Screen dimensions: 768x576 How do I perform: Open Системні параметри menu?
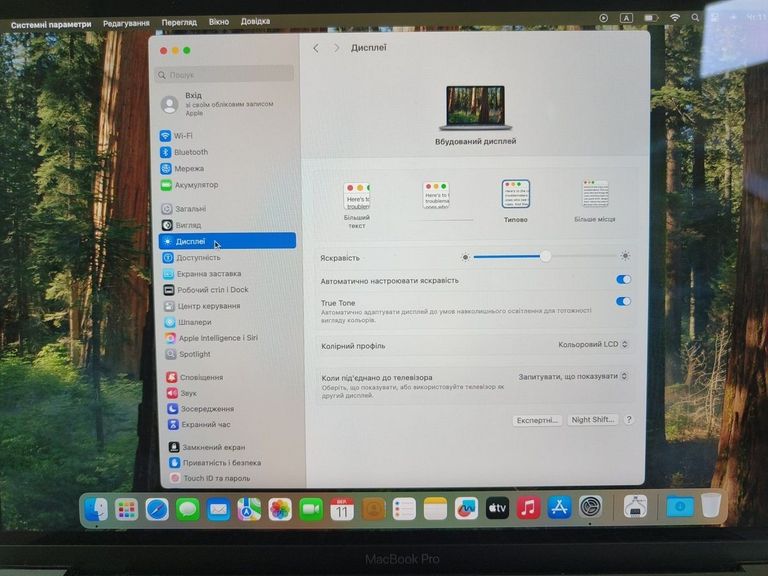(x=51, y=24)
